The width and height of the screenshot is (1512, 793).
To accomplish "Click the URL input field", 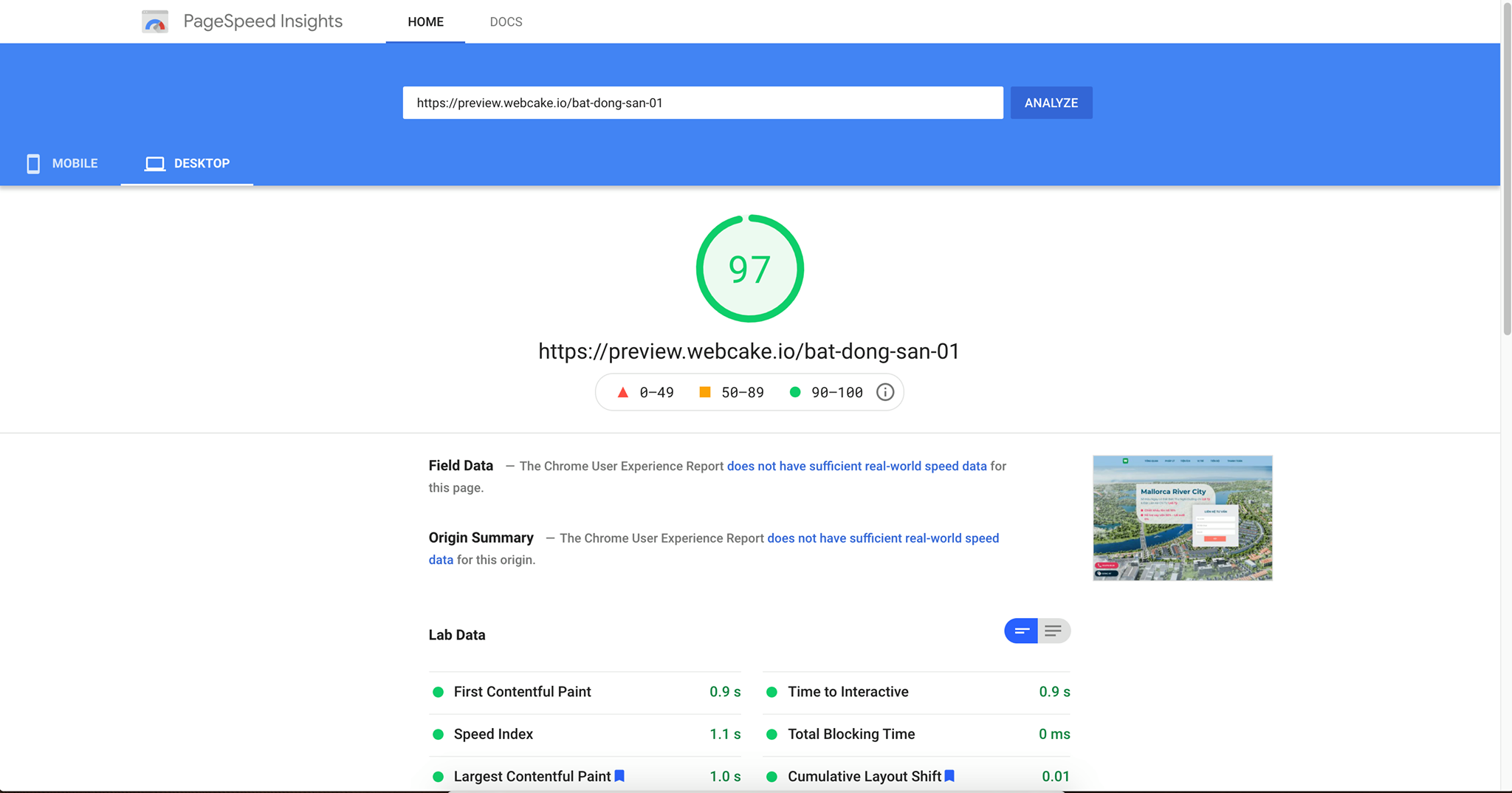I will (703, 103).
